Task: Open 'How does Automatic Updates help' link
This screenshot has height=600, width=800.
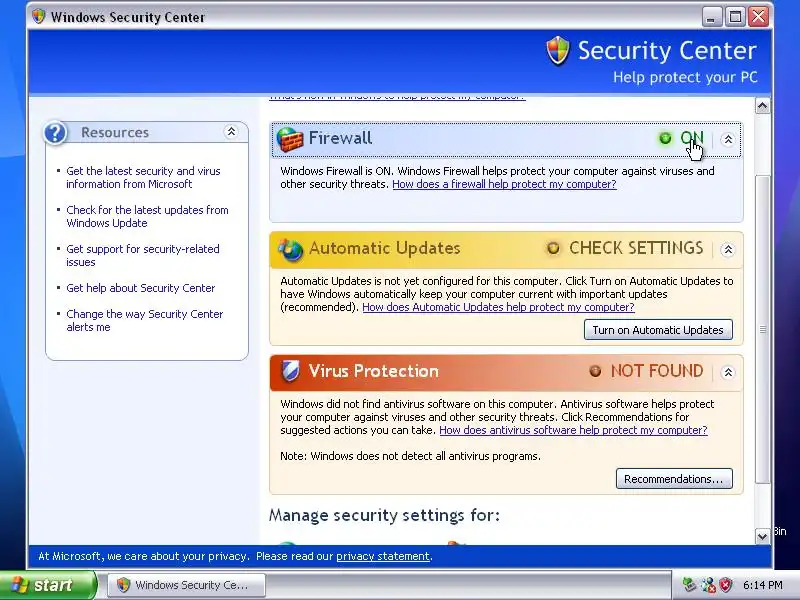Action: point(498,307)
